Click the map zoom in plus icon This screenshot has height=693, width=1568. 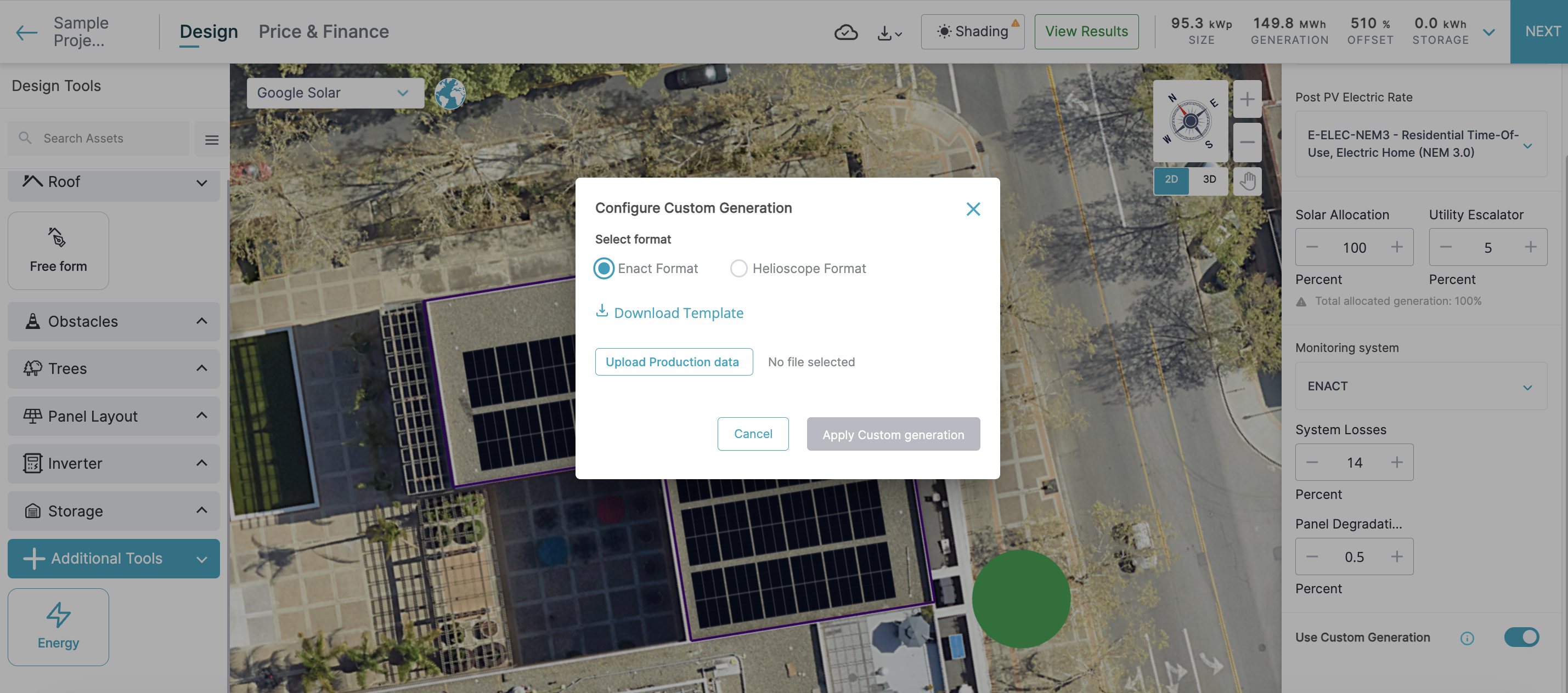(x=1247, y=99)
